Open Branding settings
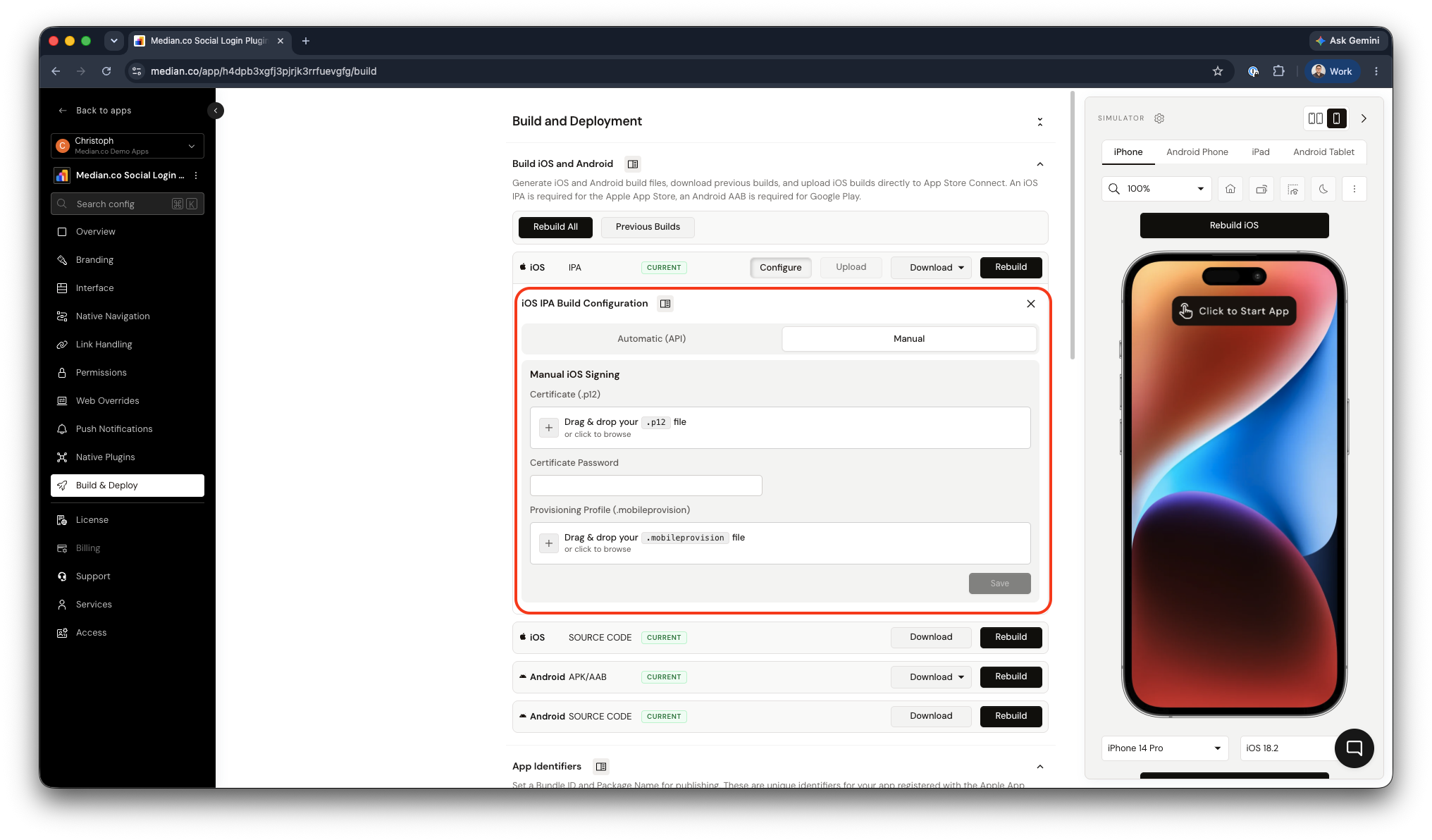Viewport: 1432px width, 840px height. [x=128, y=260]
